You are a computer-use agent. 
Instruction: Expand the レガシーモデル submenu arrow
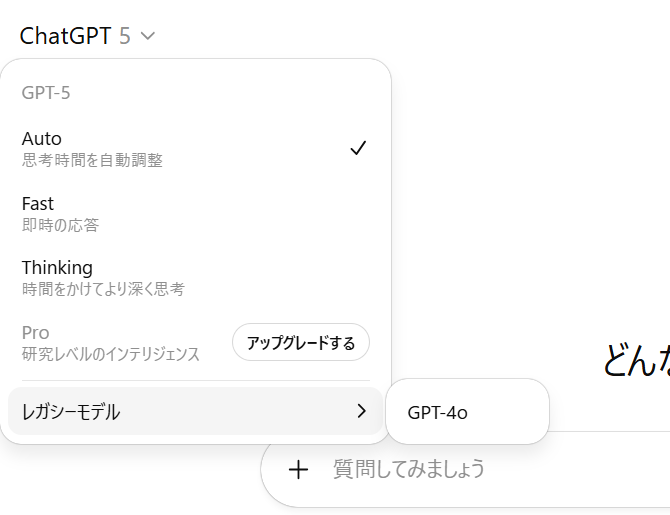tap(362, 411)
